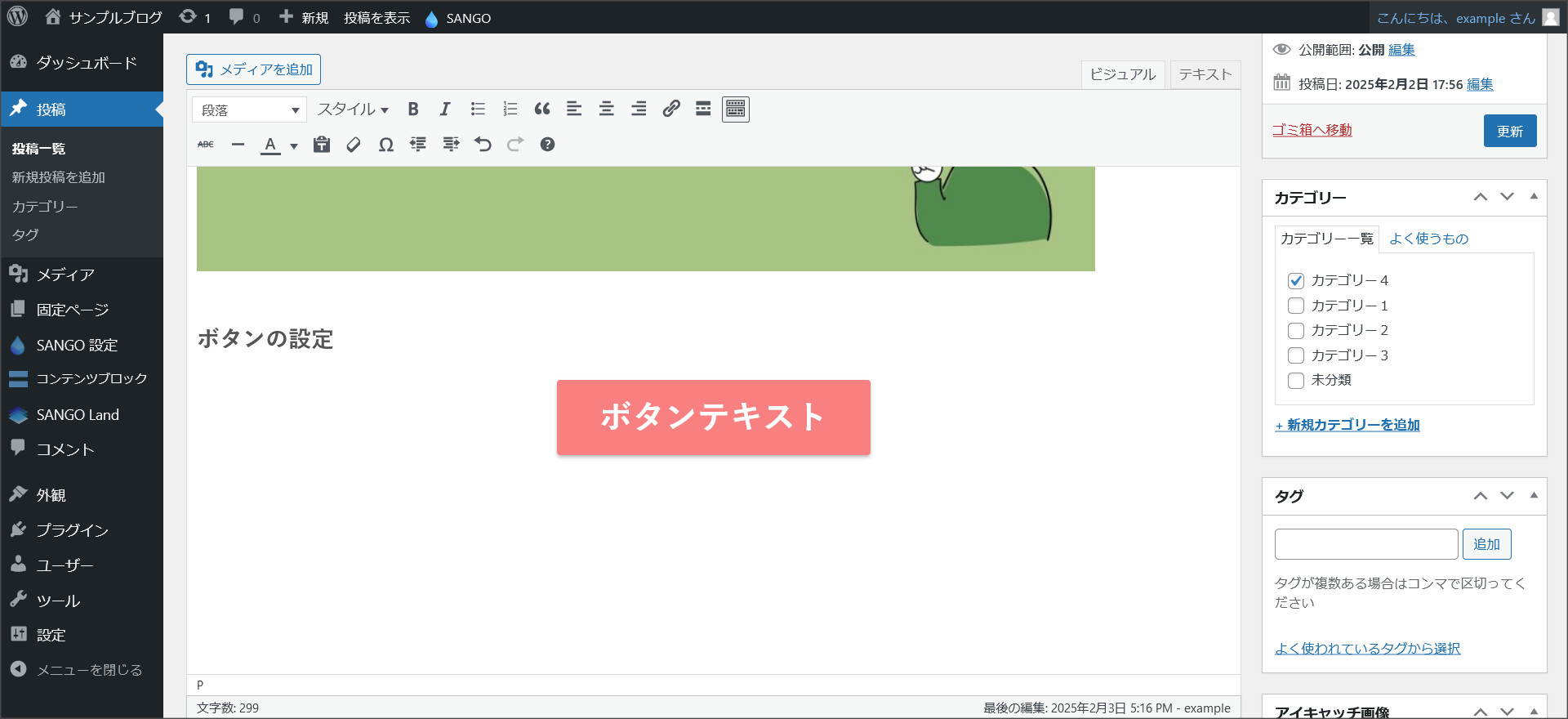
Task: Check the カテゴリー 1 checkbox
Action: (1296, 306)
